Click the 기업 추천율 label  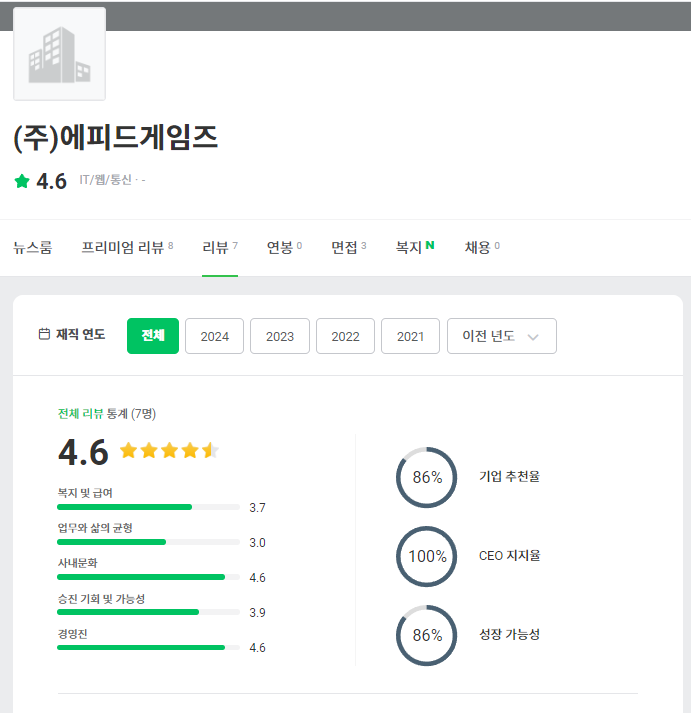509,477
